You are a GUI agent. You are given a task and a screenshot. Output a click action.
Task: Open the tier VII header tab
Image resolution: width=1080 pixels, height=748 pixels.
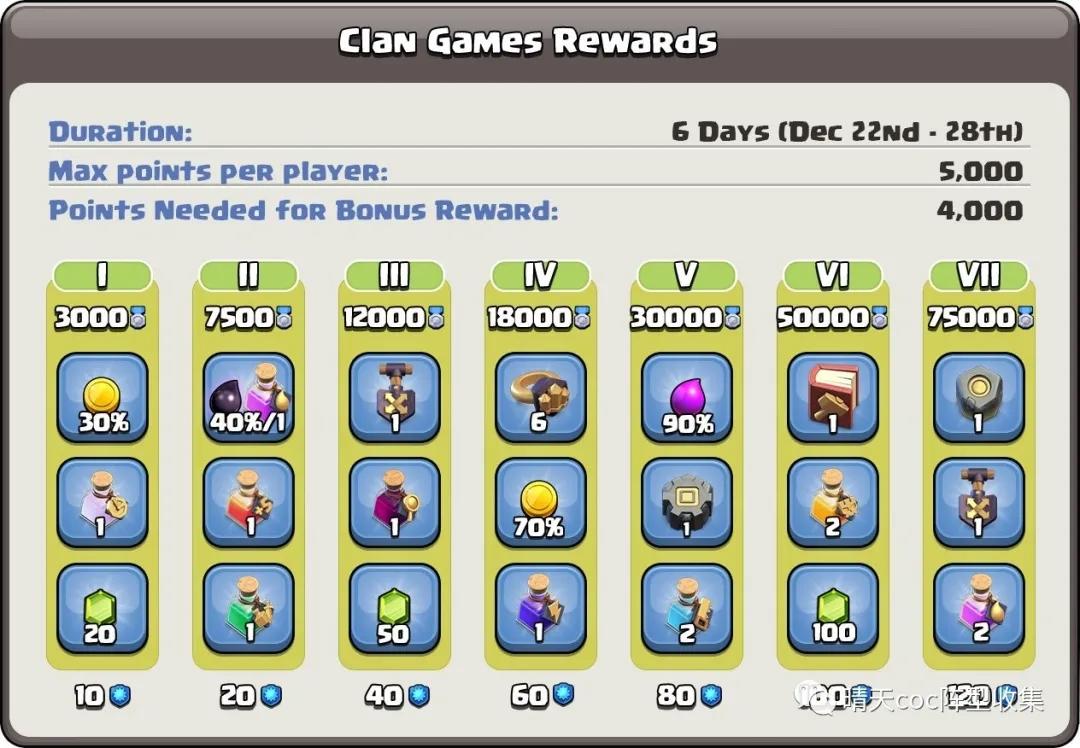pos(979,276)
